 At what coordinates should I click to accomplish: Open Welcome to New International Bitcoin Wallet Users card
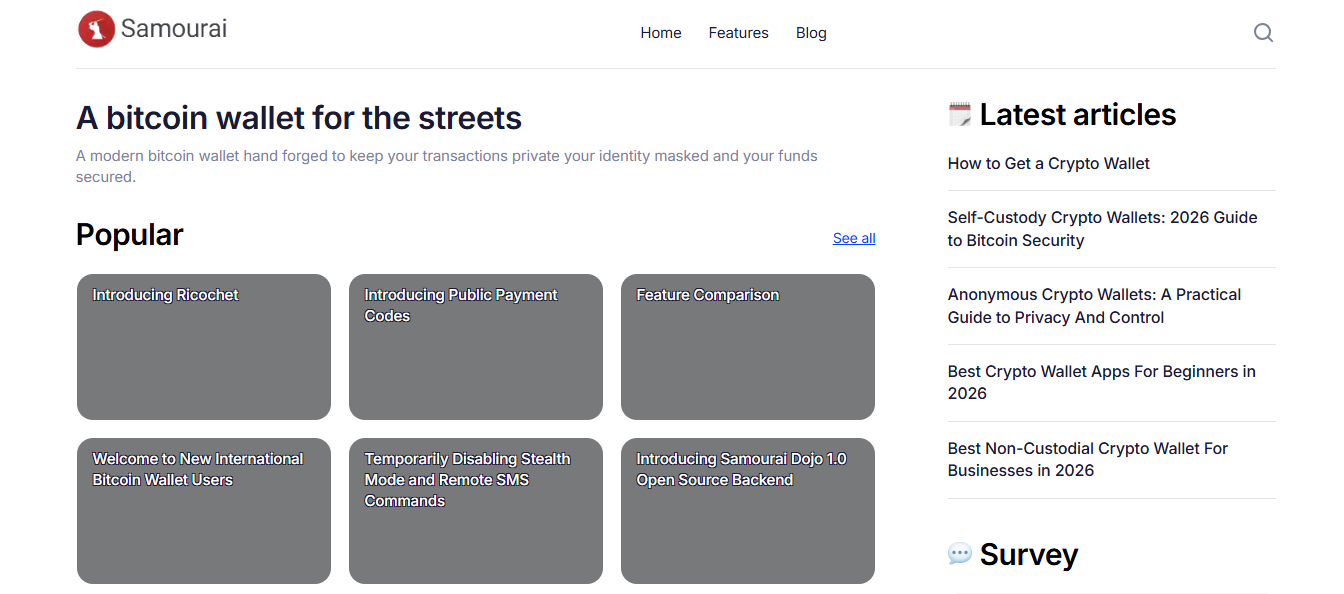(x=204, y=511)
